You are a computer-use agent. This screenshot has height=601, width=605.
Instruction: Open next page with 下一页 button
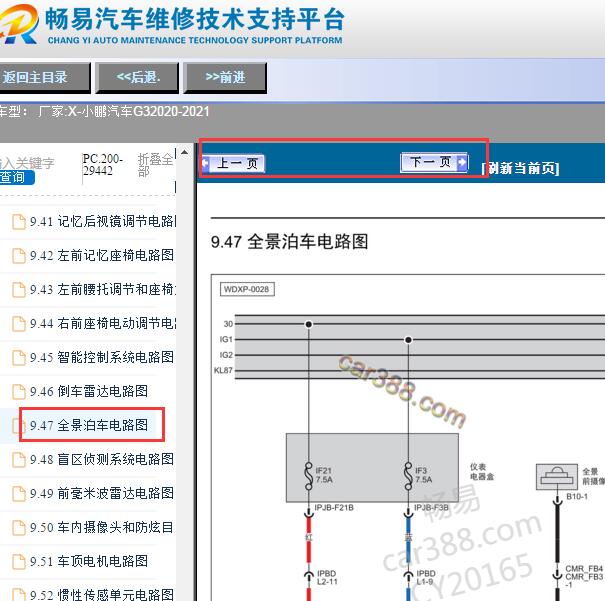434,162
